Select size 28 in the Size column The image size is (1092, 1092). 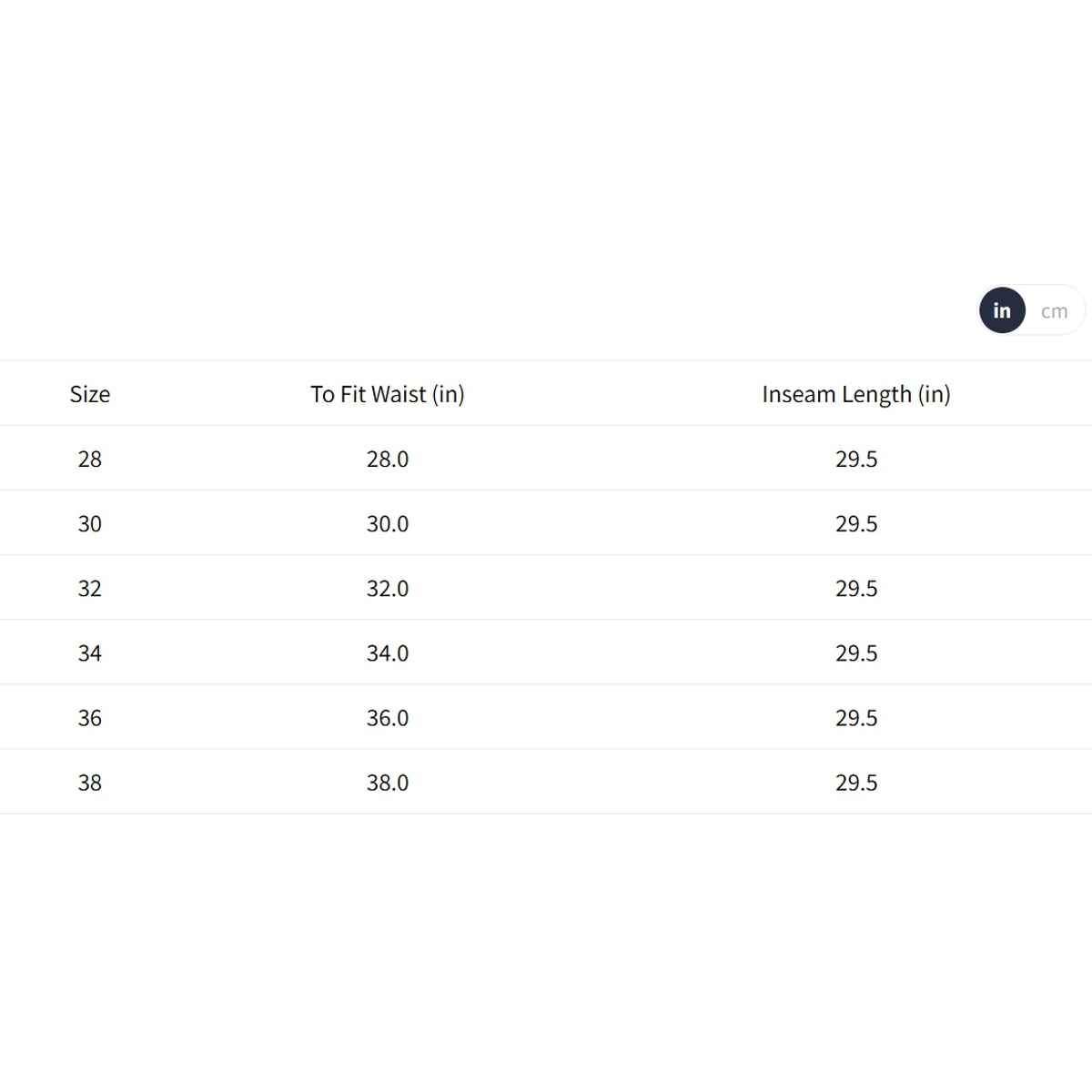click(89, 459)
